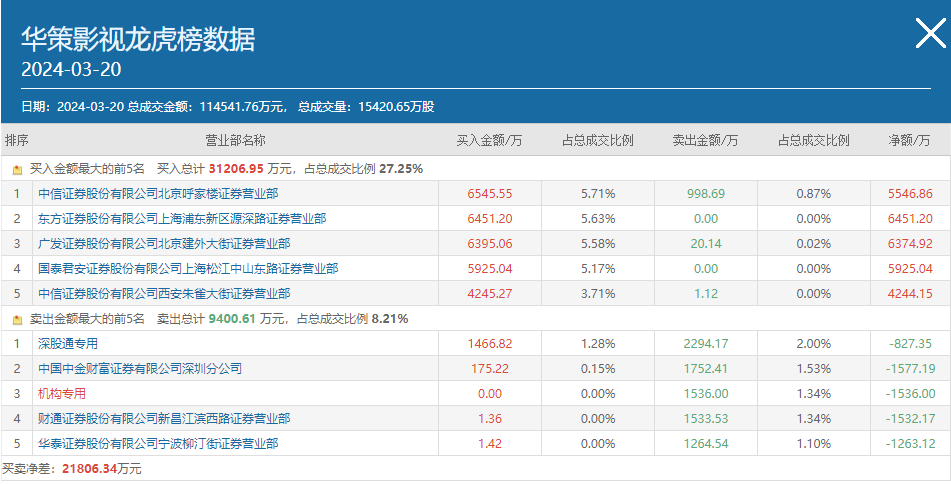Screen dimensions: 951x484
Task: Select sell amount 2294.17
Action: coord(706,344)
